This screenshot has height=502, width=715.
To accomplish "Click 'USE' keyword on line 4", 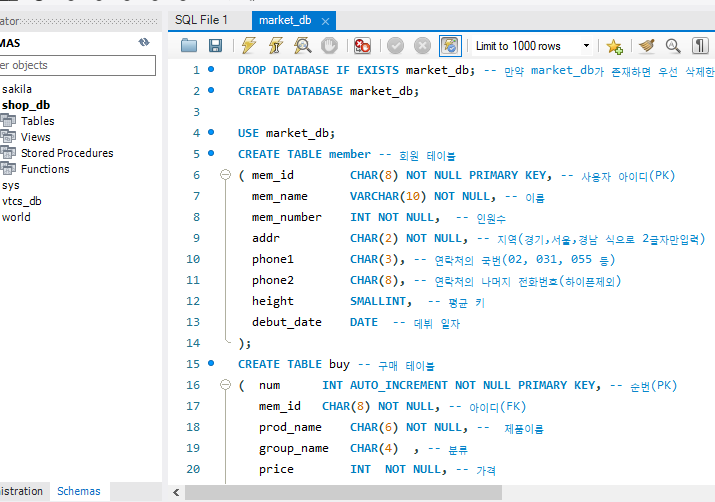I will [x=248, y=133].
